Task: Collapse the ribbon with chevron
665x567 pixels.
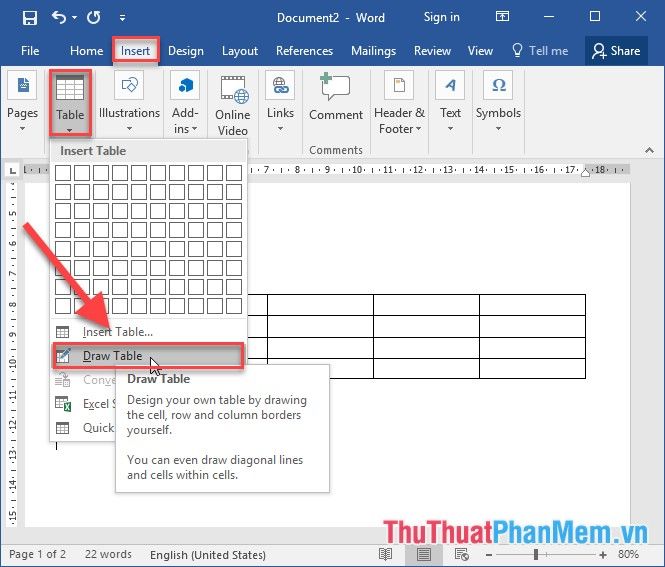Action: click(x=649, y=150)
